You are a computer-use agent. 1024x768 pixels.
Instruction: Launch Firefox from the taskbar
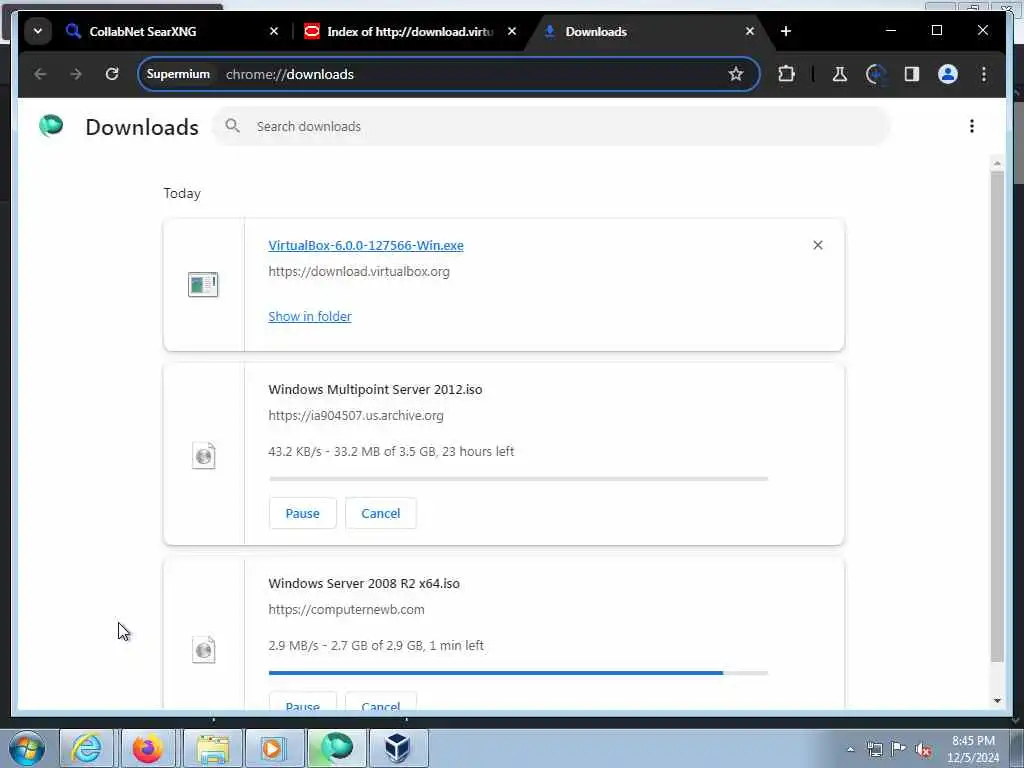148,748
